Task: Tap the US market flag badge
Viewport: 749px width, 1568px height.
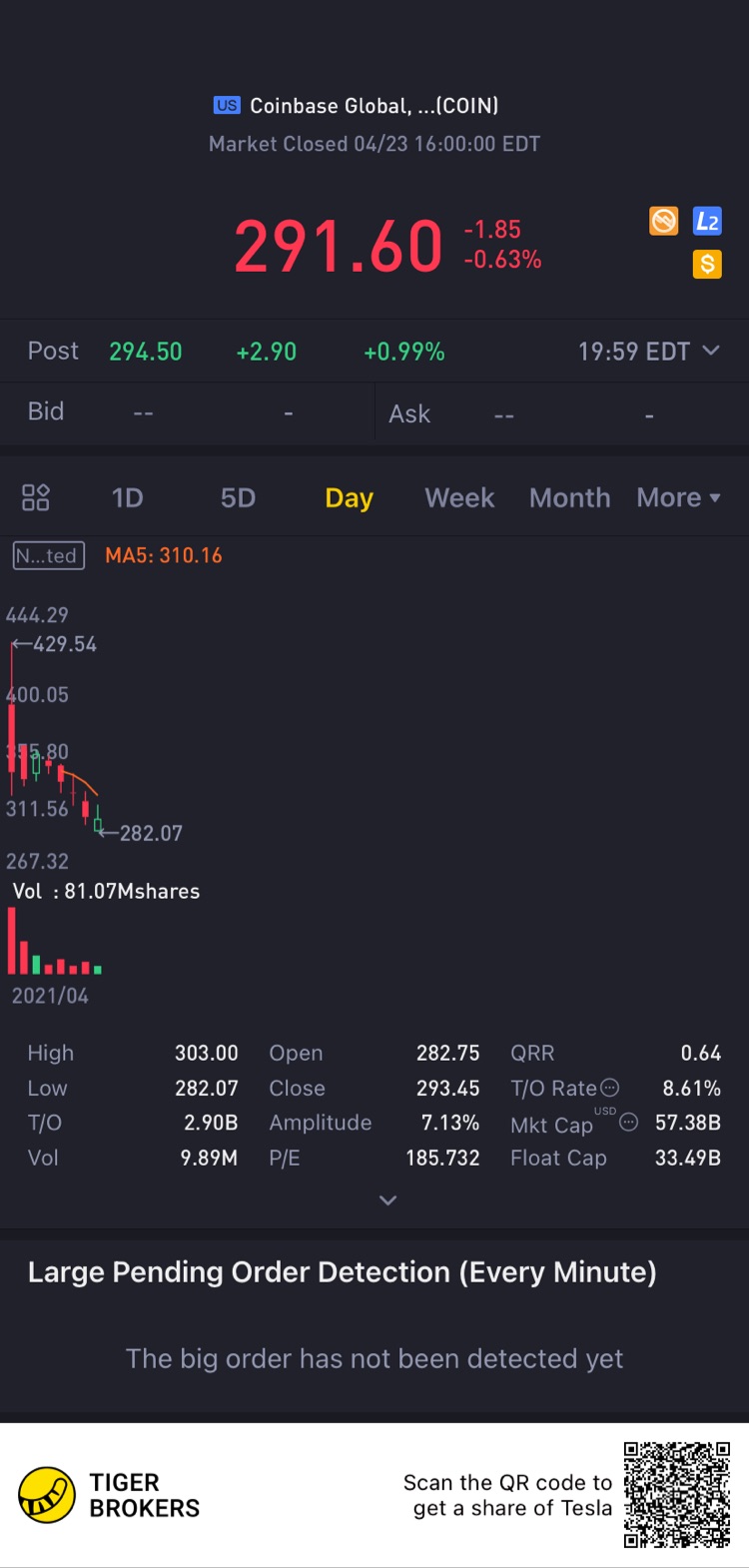Action: 227,106
